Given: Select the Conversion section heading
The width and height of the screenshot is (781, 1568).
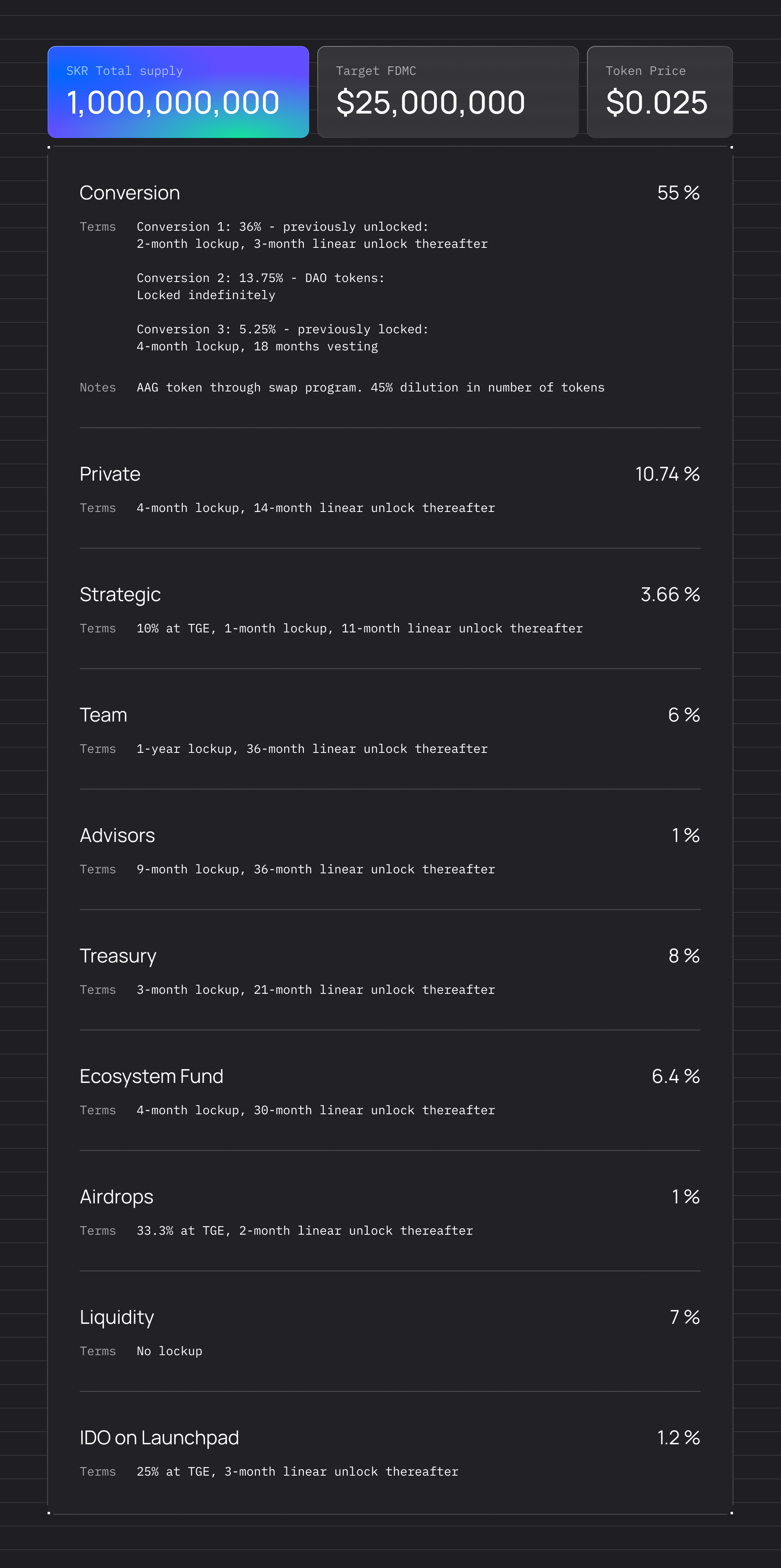Looking at the screenshot, I should click(x=130, y=193).
